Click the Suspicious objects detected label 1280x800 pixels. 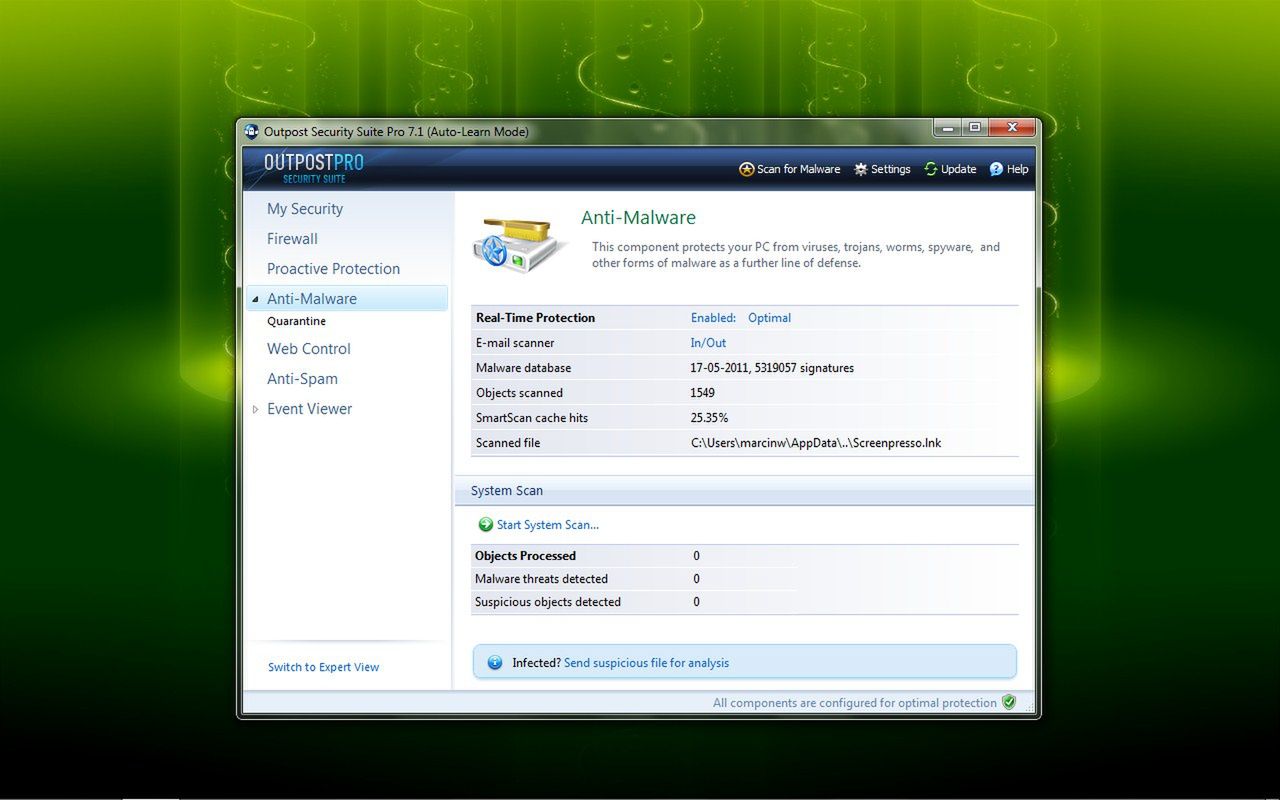point(548,602)
